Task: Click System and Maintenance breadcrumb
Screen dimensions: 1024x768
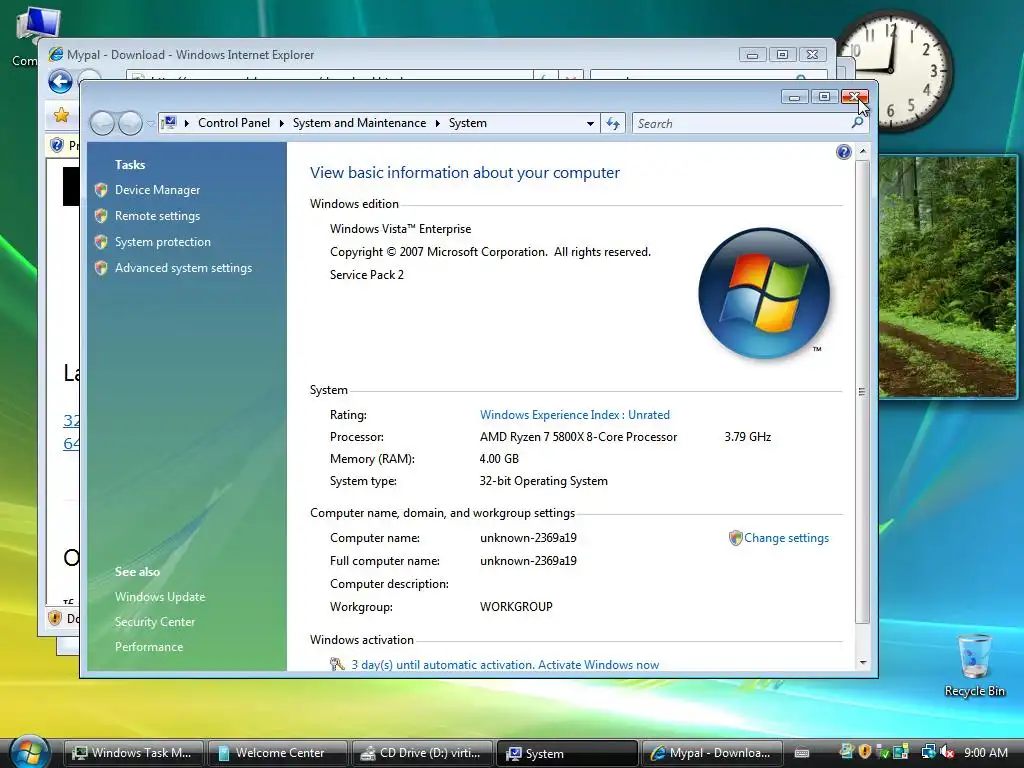Action: [359, 123]
